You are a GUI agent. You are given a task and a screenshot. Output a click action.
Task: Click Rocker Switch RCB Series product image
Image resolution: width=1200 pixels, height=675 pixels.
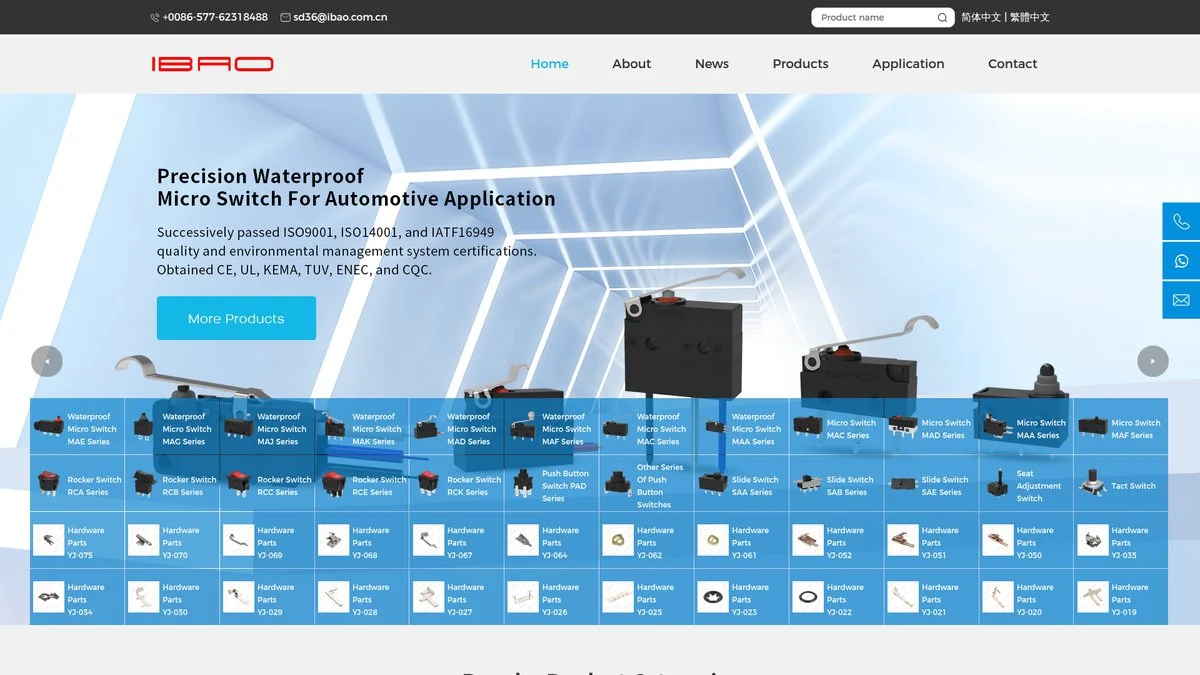coord(143,484)
